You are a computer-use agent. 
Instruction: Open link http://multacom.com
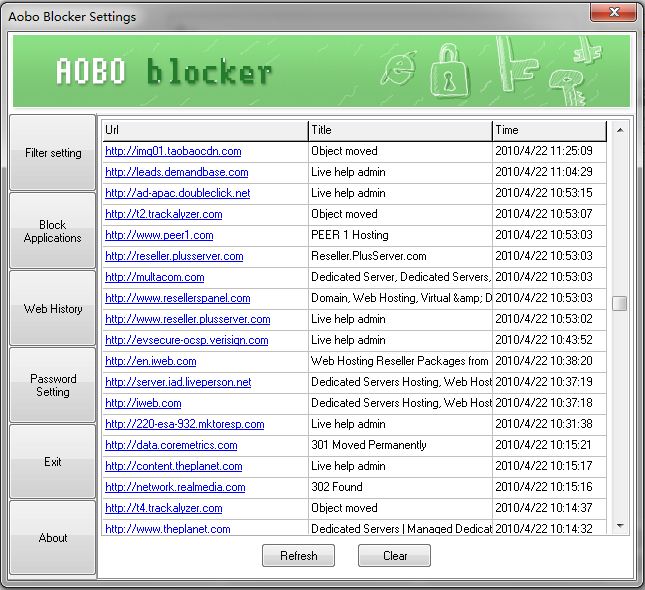[x=155, y=277]
